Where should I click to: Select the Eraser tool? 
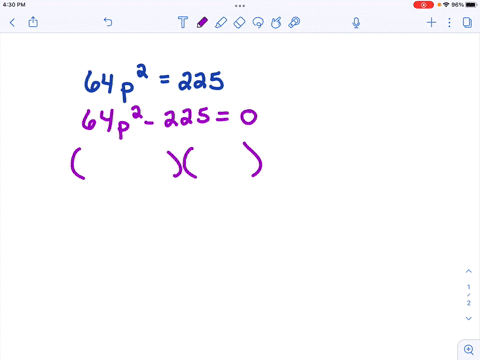point(239,23)
